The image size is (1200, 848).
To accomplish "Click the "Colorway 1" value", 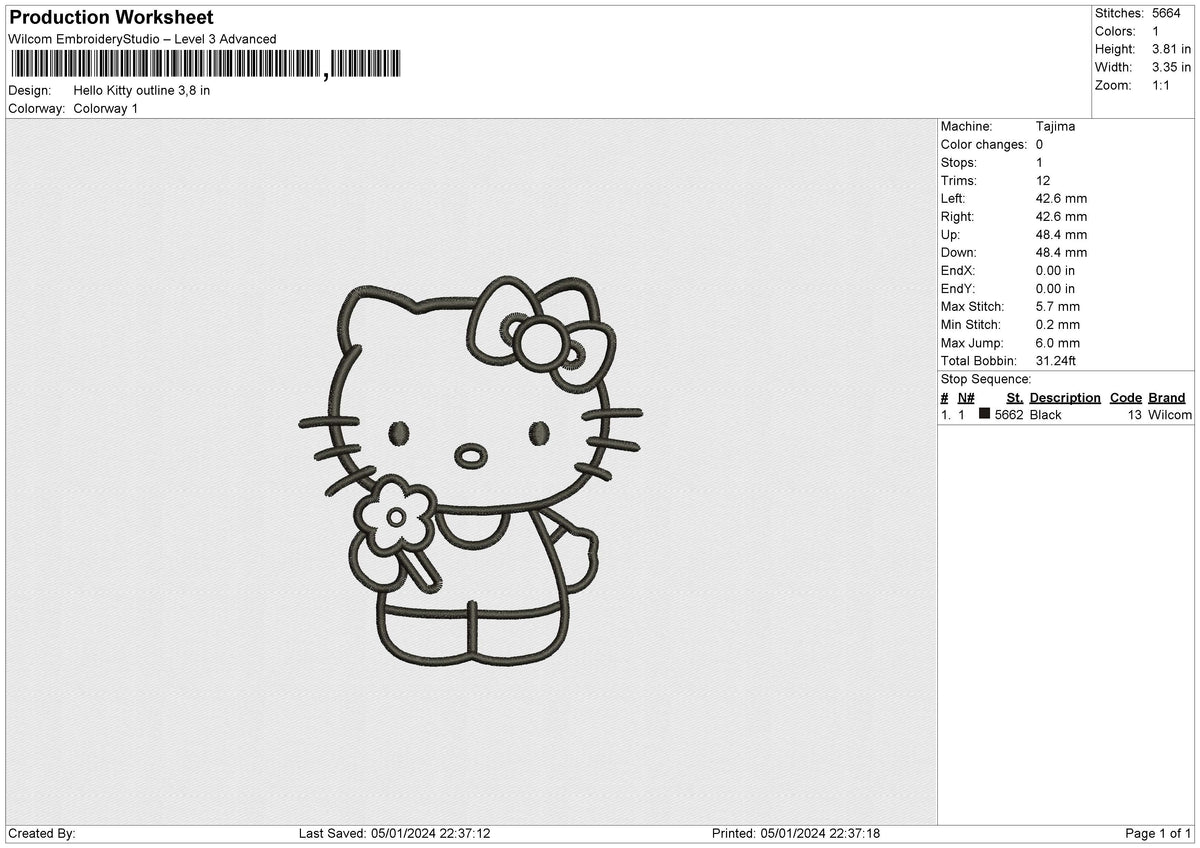I will pyautogui.click(x=105, y=108).
